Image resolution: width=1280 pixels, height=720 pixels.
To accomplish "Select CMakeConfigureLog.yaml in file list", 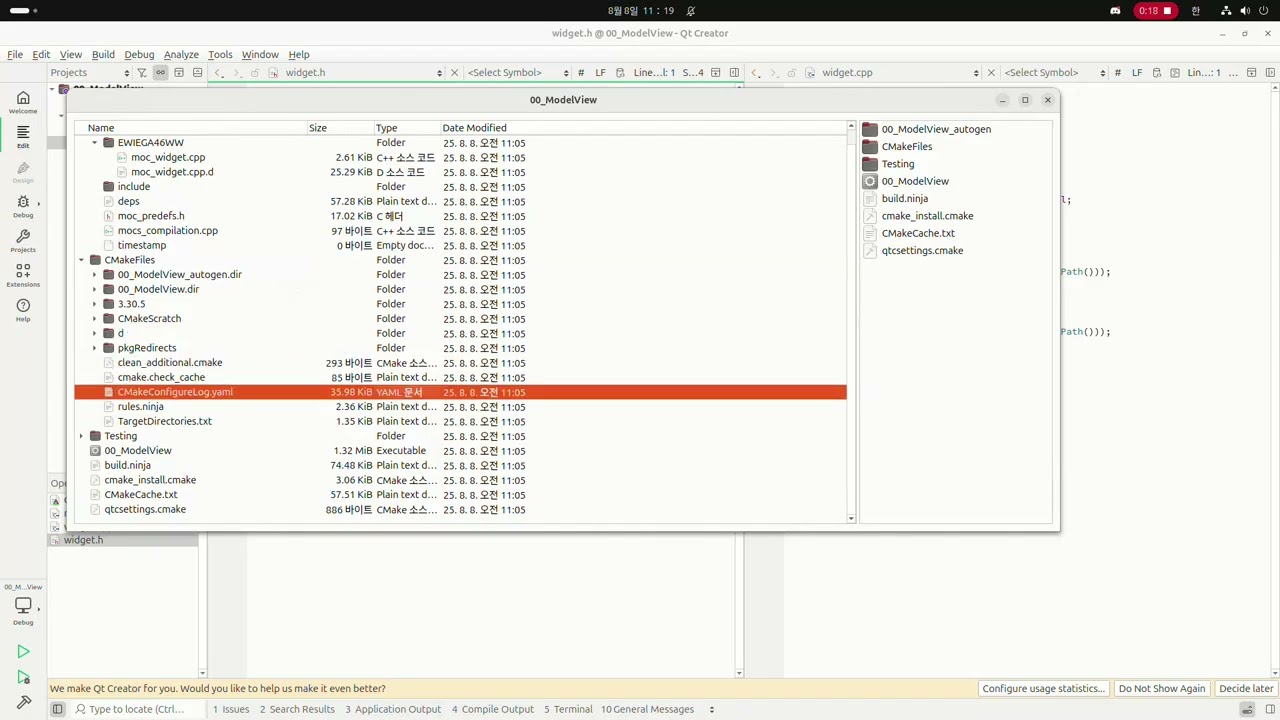I will [460, 392].
